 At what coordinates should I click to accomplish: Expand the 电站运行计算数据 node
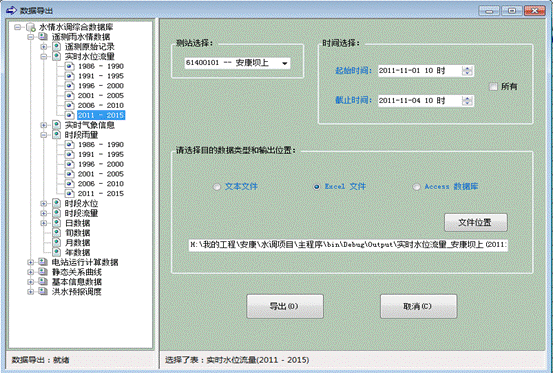tap(30, 262)
